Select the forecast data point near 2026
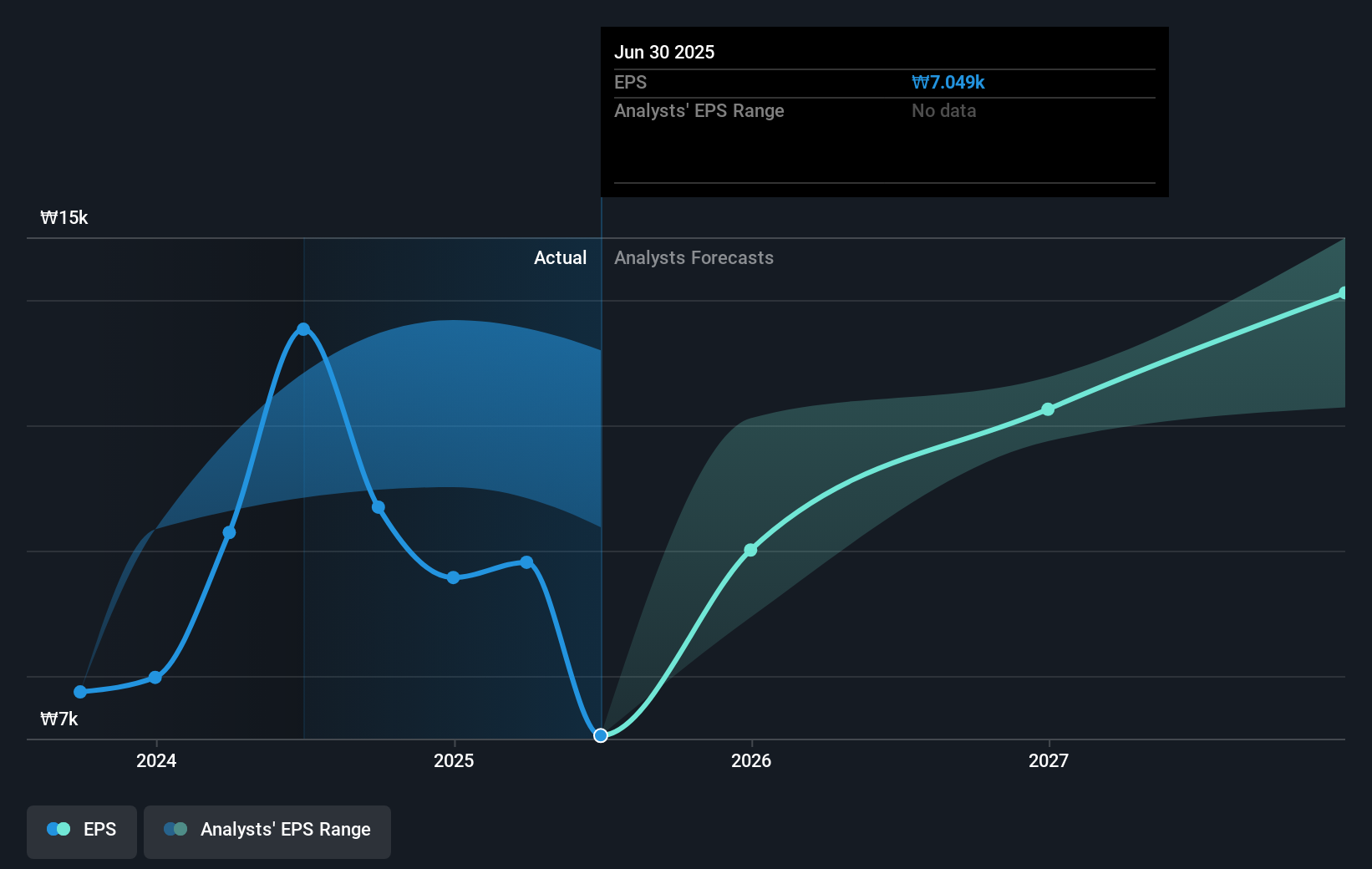 tap(750, 550)
